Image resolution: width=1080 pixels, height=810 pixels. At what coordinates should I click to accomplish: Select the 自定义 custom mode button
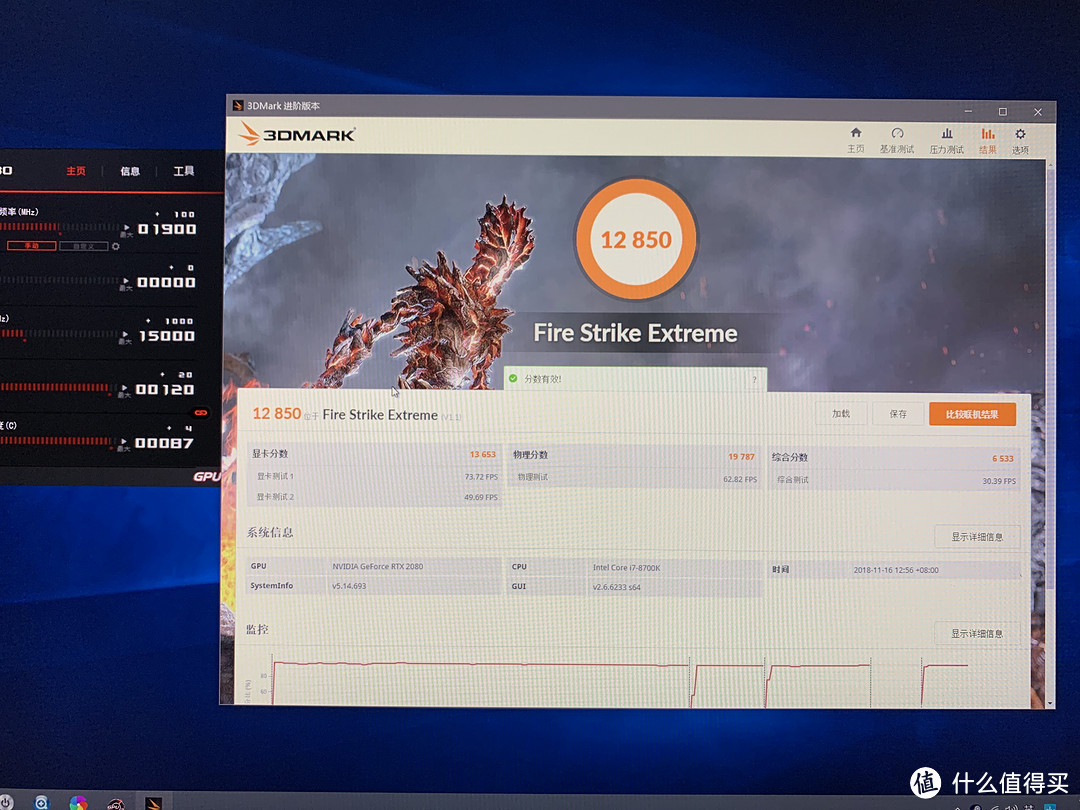click(83, 246)
